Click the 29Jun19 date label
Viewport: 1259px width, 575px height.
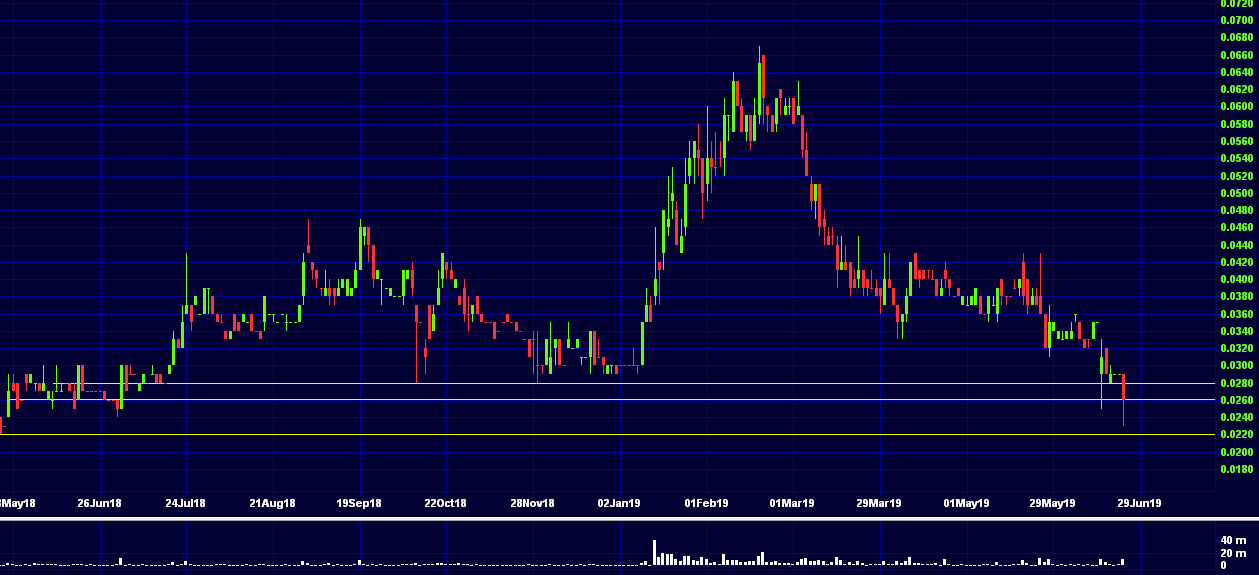click(x=1139, y=503)
